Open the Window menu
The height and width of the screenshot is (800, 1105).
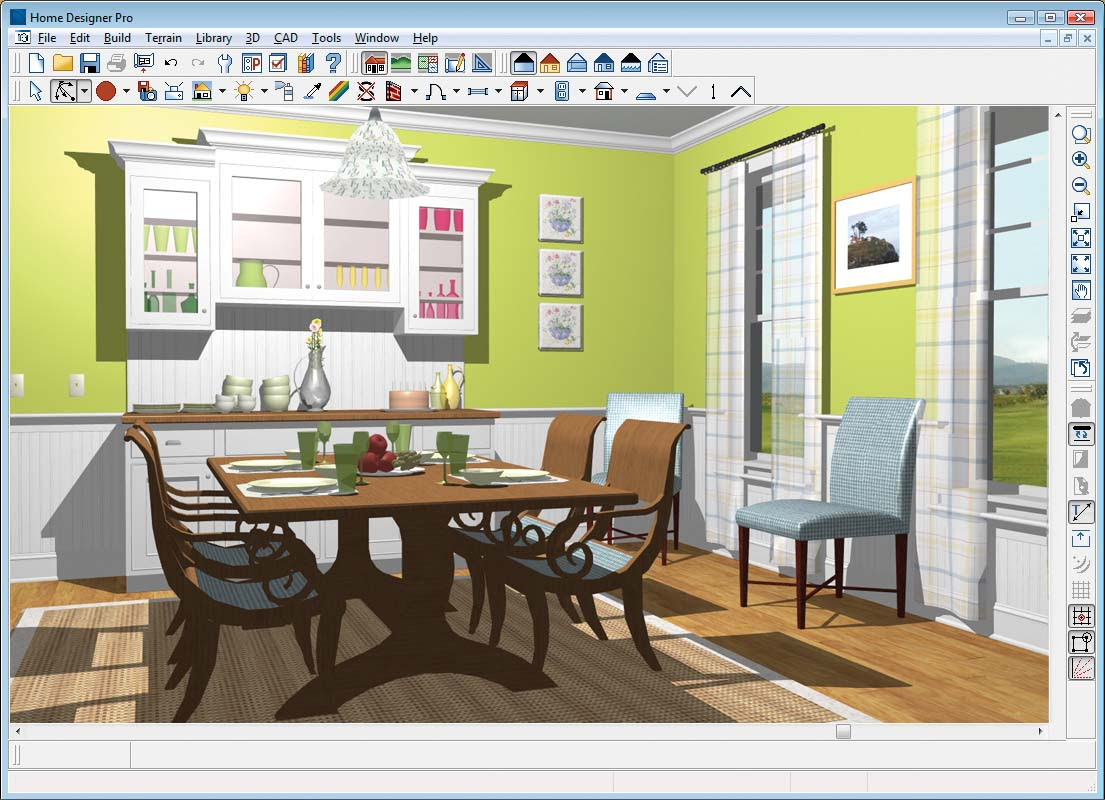pyautogui.click(x=376, y=38)
